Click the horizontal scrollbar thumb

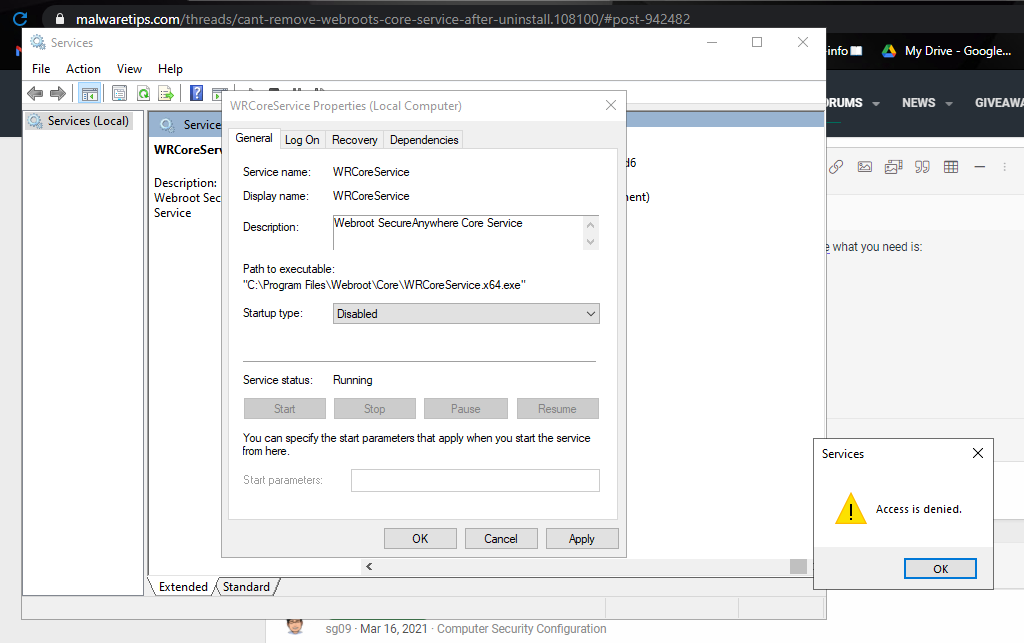(x=798, y=567)
